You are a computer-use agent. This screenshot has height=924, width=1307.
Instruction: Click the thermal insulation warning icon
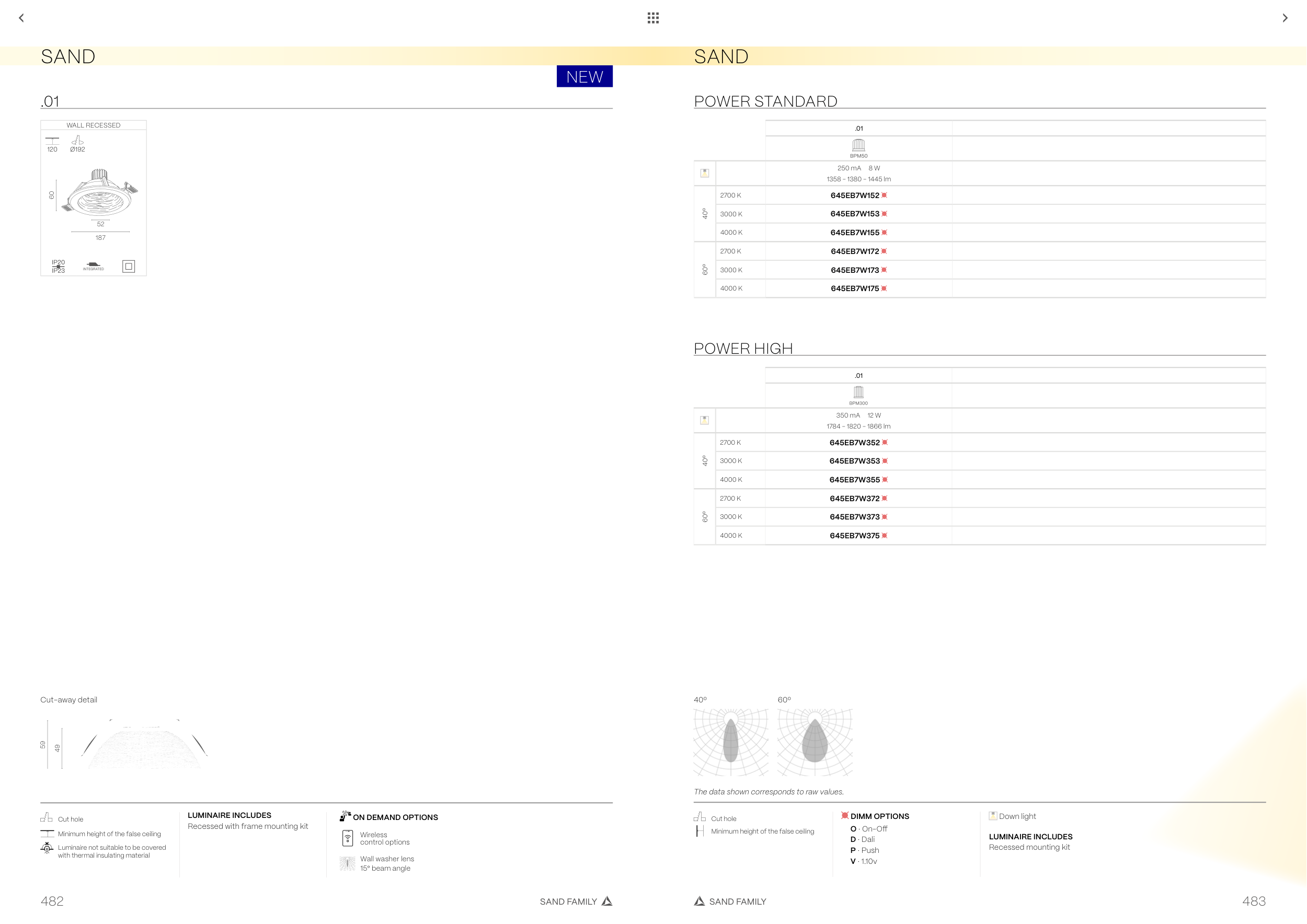click(x=47, y=848)
